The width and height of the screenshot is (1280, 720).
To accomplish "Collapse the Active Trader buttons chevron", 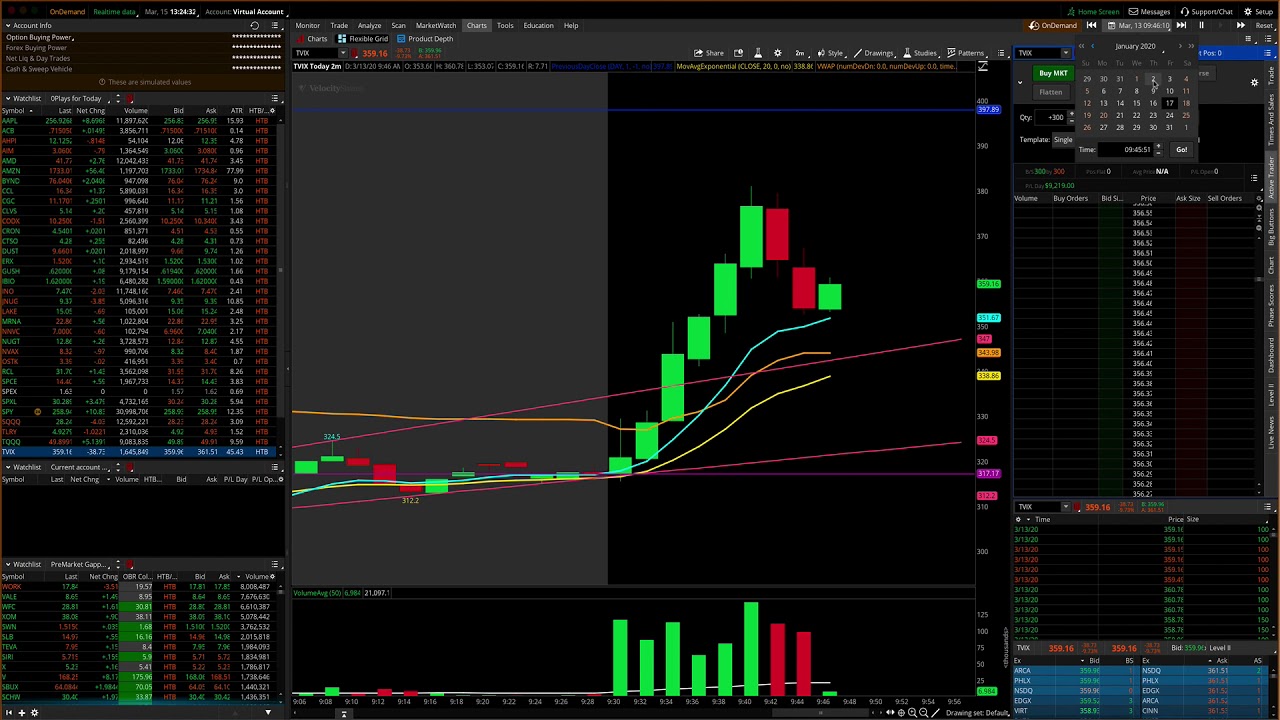I will point(1020,82).
